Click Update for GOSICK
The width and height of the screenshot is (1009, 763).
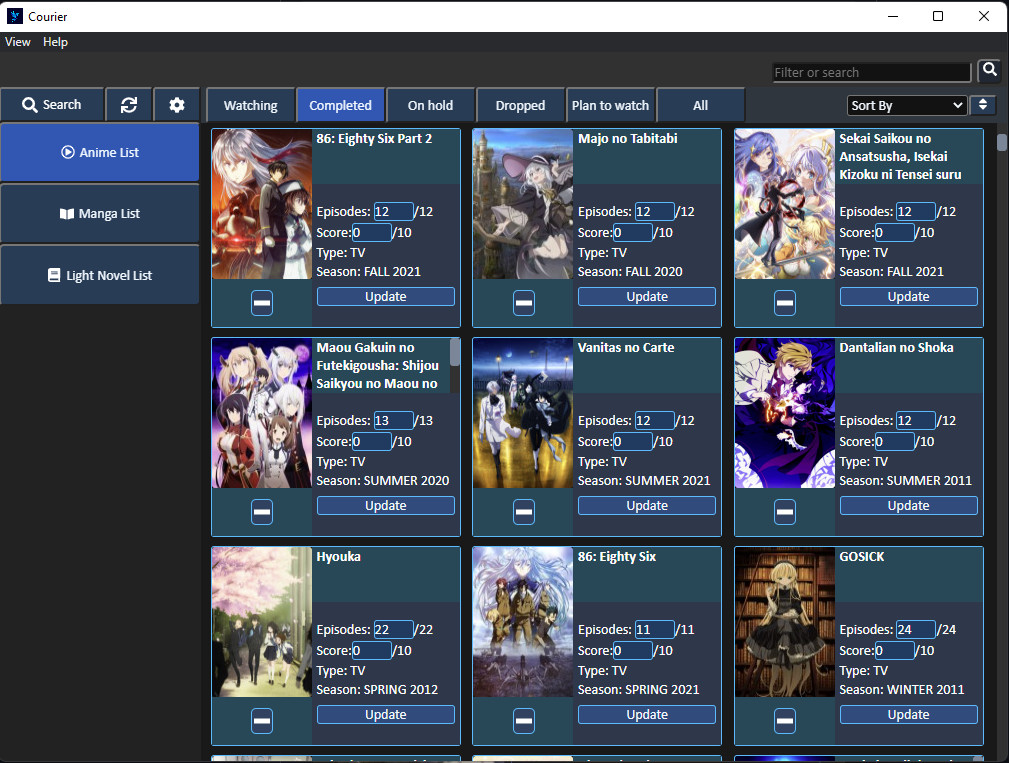click(909, 715)
